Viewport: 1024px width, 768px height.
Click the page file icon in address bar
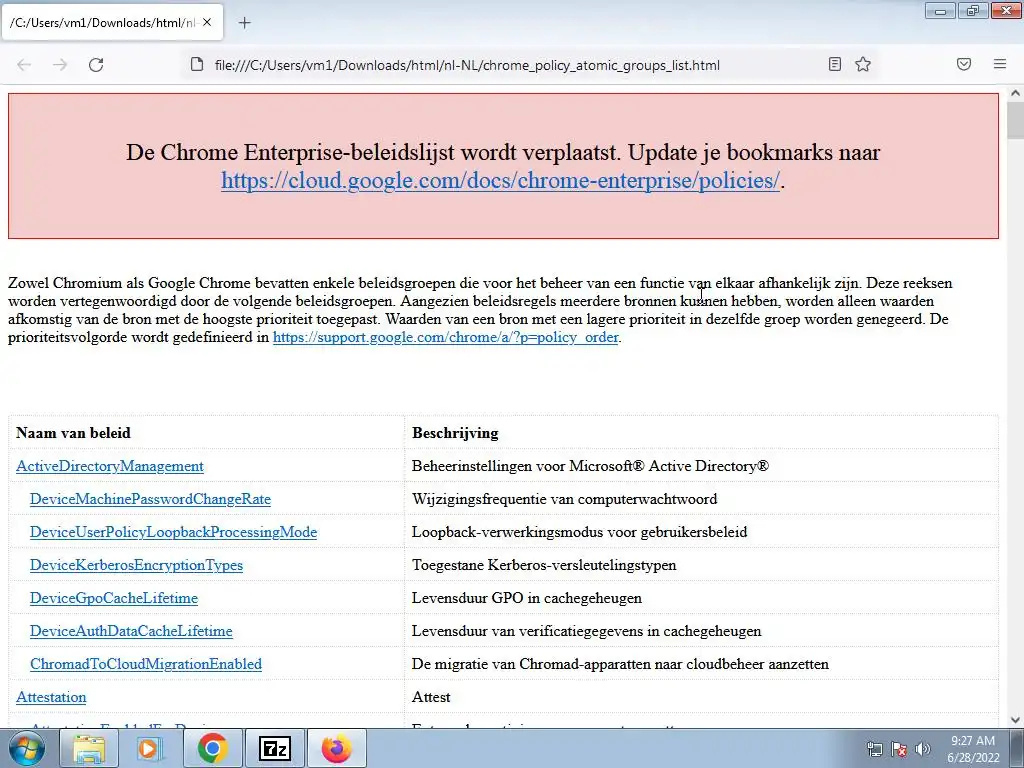(197, 65)
